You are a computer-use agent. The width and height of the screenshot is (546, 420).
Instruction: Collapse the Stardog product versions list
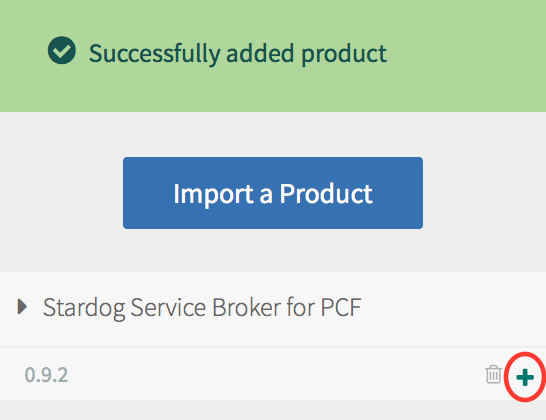tap(22, 307)
